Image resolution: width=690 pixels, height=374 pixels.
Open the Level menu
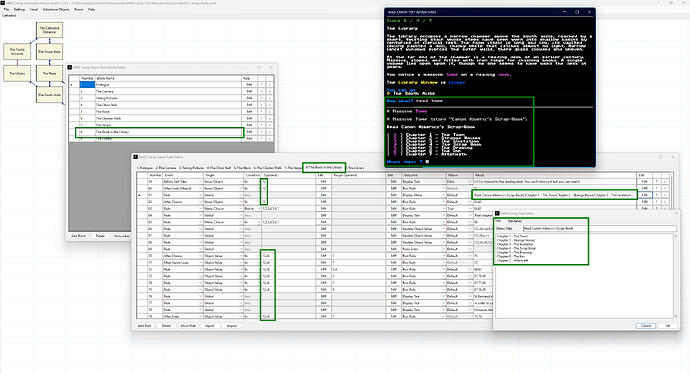[34, 9]
